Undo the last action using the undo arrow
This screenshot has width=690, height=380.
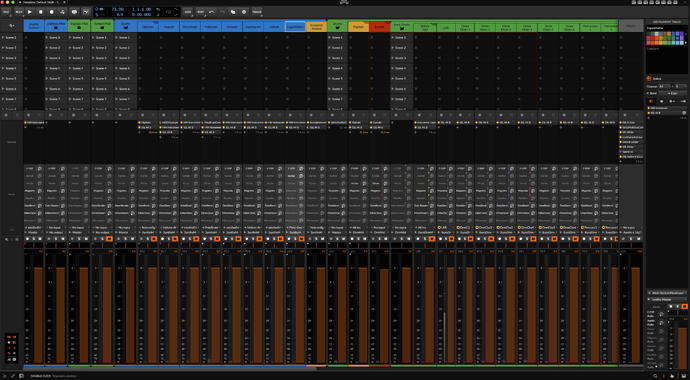[212, 12]
